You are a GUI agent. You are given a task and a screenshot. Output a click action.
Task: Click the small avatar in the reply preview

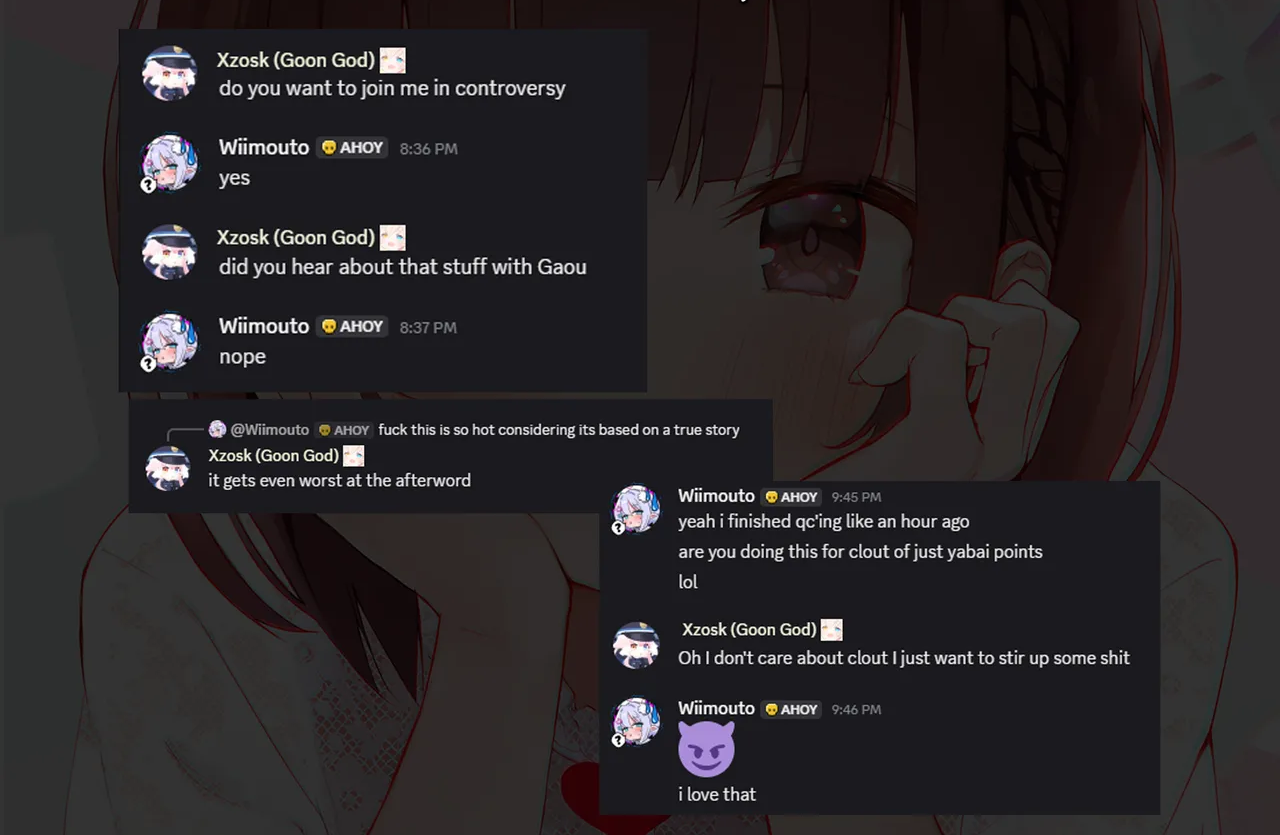217,429
